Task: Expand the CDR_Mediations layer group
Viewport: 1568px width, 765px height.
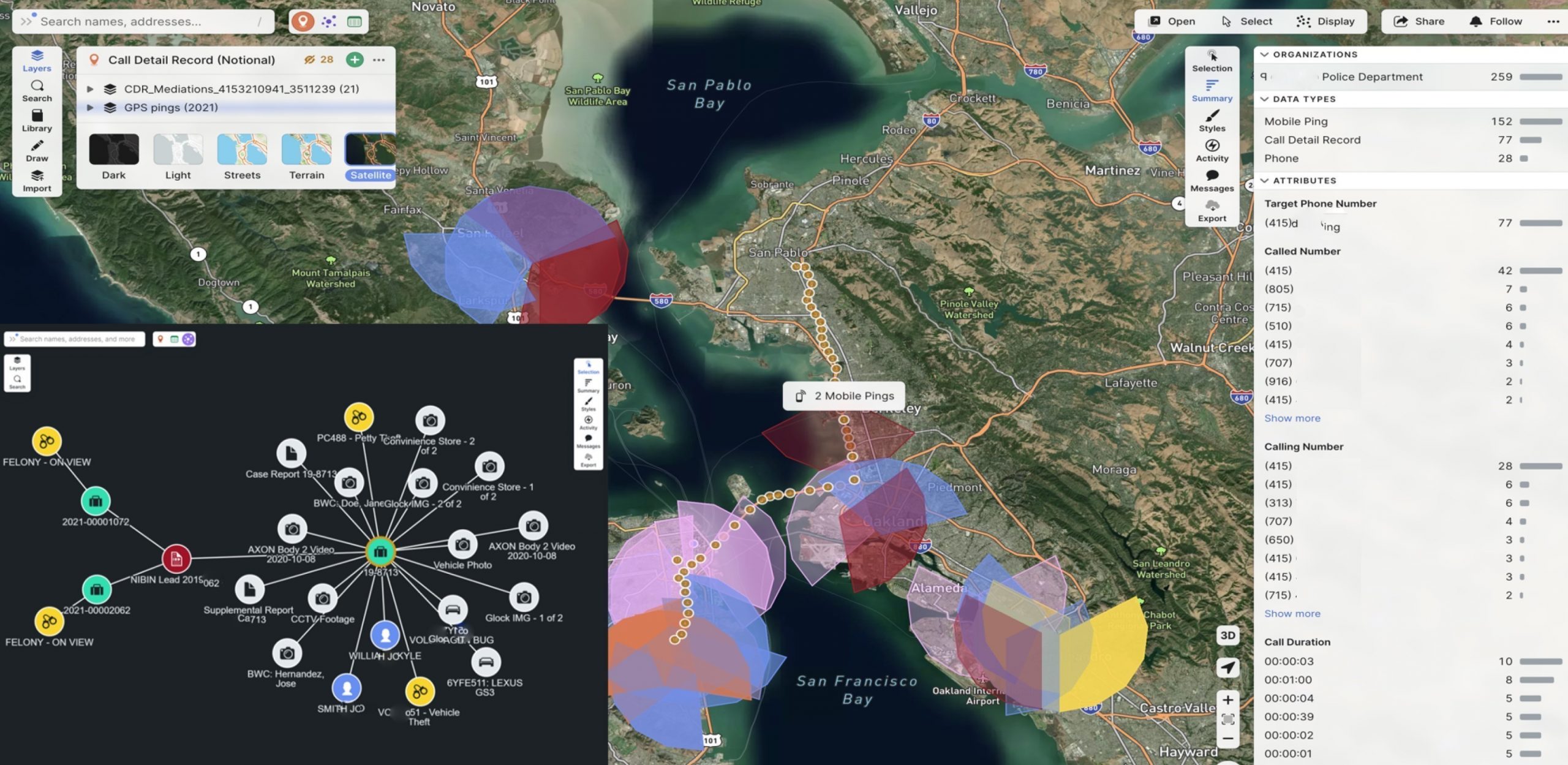Action: click(x=91, y=89)
